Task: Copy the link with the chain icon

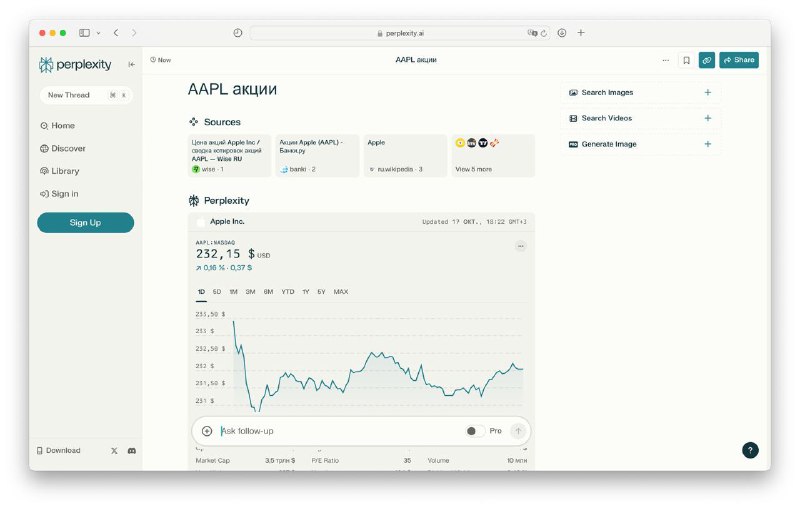Action: [707, 60]
